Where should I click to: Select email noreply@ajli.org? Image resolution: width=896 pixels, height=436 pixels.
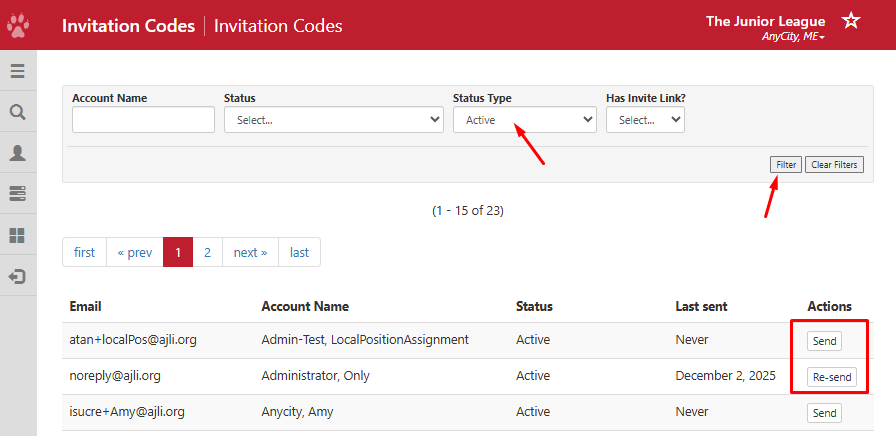point(115,376)
